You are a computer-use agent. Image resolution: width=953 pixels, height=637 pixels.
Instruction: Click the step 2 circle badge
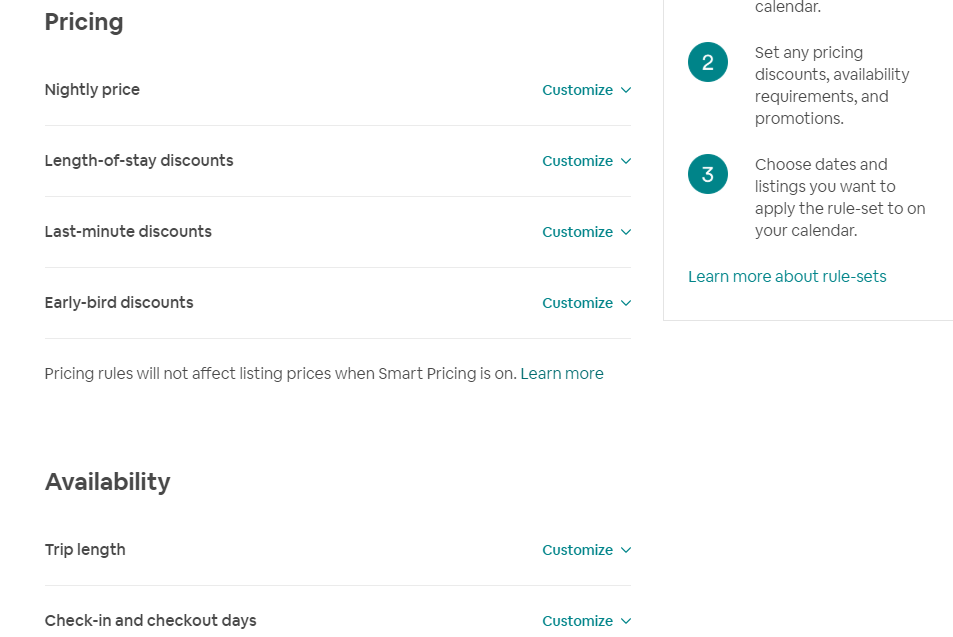tap(708, 63)
